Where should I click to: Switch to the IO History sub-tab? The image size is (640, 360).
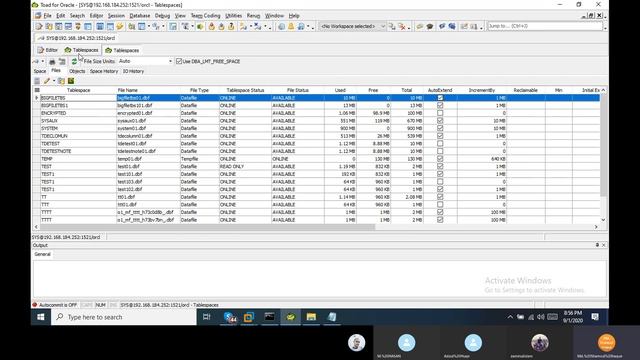click(x=133, y=71)
